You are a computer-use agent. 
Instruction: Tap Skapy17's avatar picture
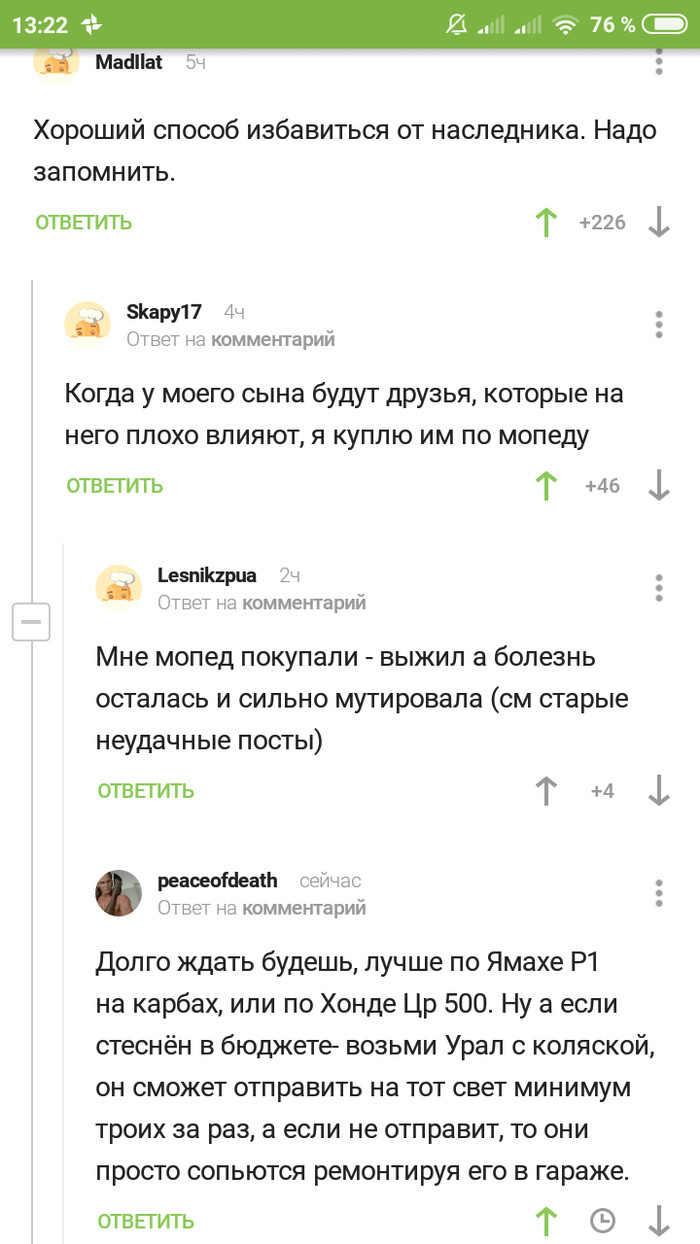[x=87, y=324]
